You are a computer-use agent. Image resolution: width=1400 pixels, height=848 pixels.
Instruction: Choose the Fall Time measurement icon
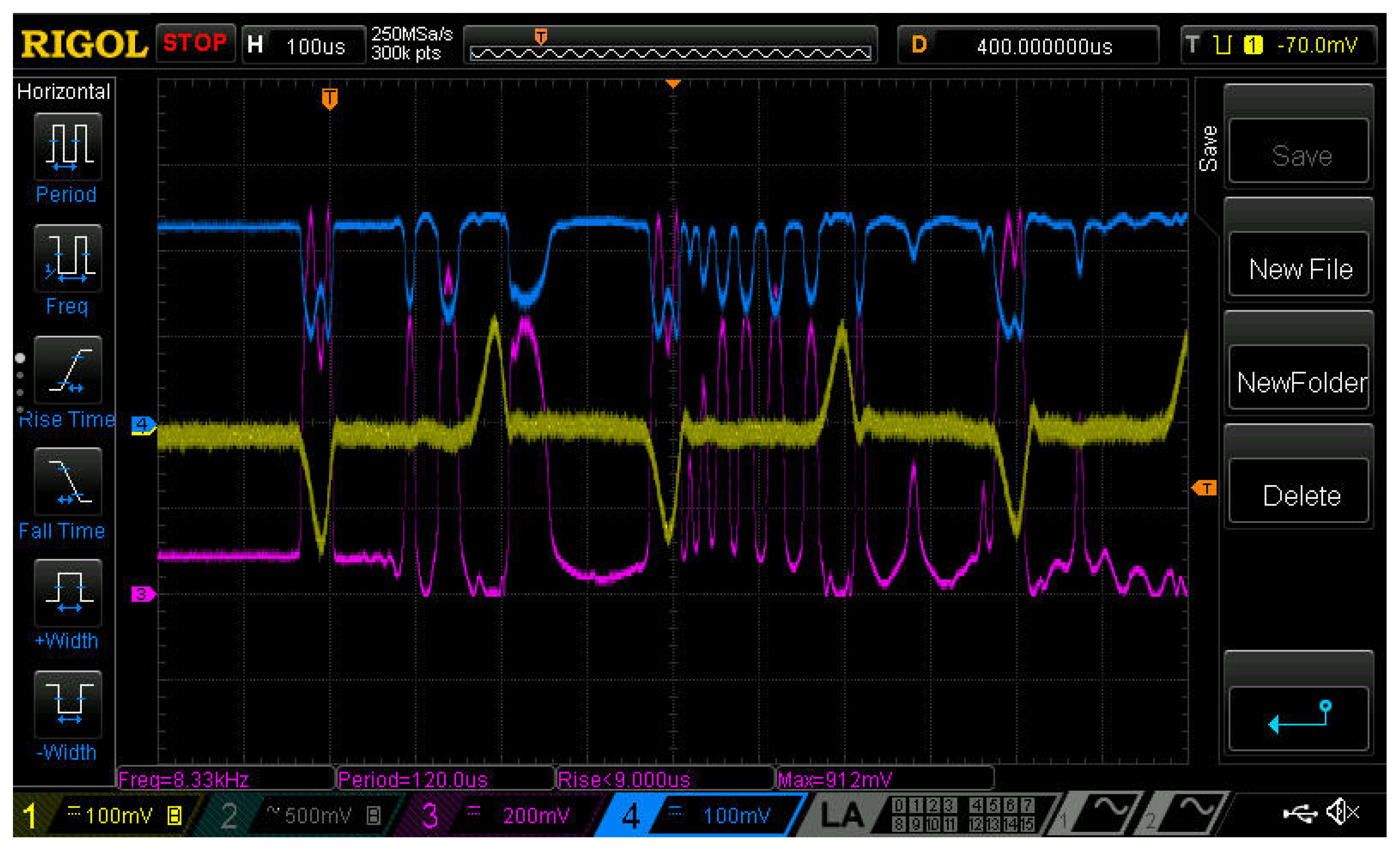[x=68, y=481]
